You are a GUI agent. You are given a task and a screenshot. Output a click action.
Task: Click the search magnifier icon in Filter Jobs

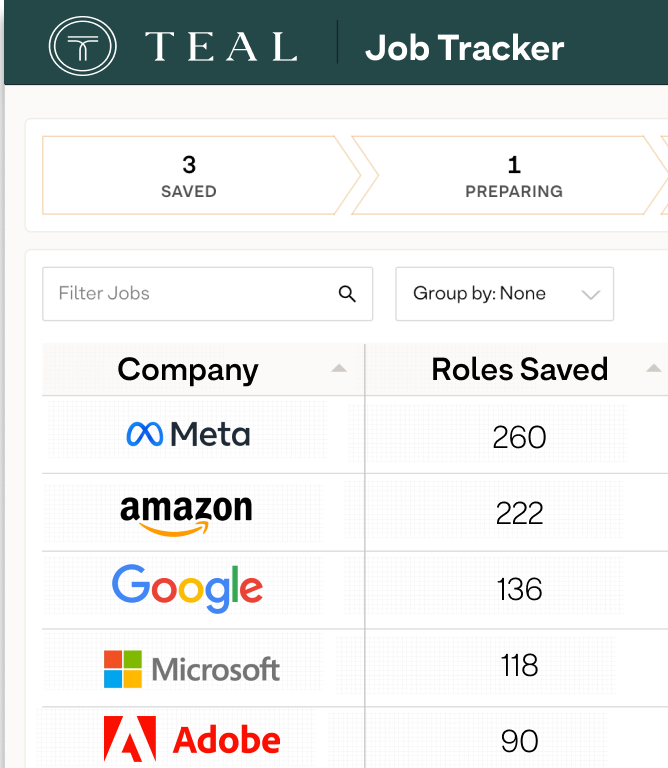[347, 294]
